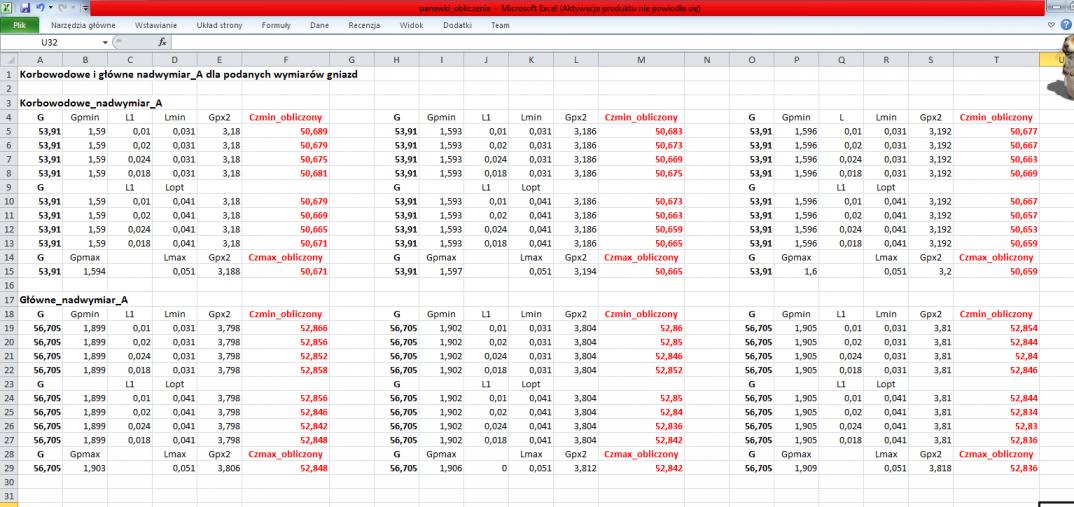This screenshot has width=1074, height=507.
Task: Select cell F19 with value 52,866
Action: (285, 327)
